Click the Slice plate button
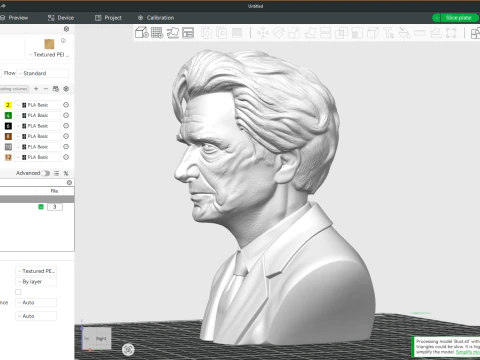The image size is (480, 360). 460,18
